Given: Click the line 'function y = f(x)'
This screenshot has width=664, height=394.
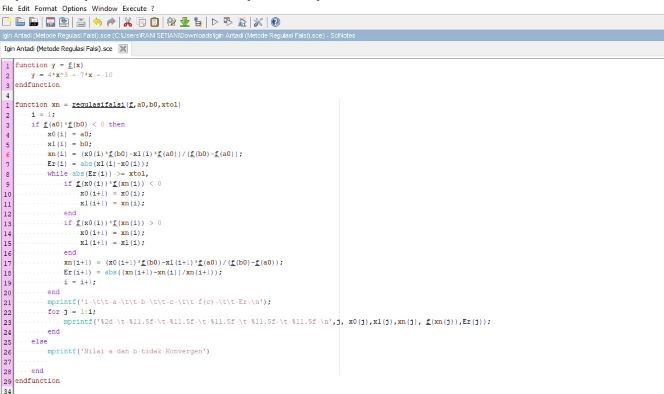Looking at the screenshot, I should click(x=50, y=65).
